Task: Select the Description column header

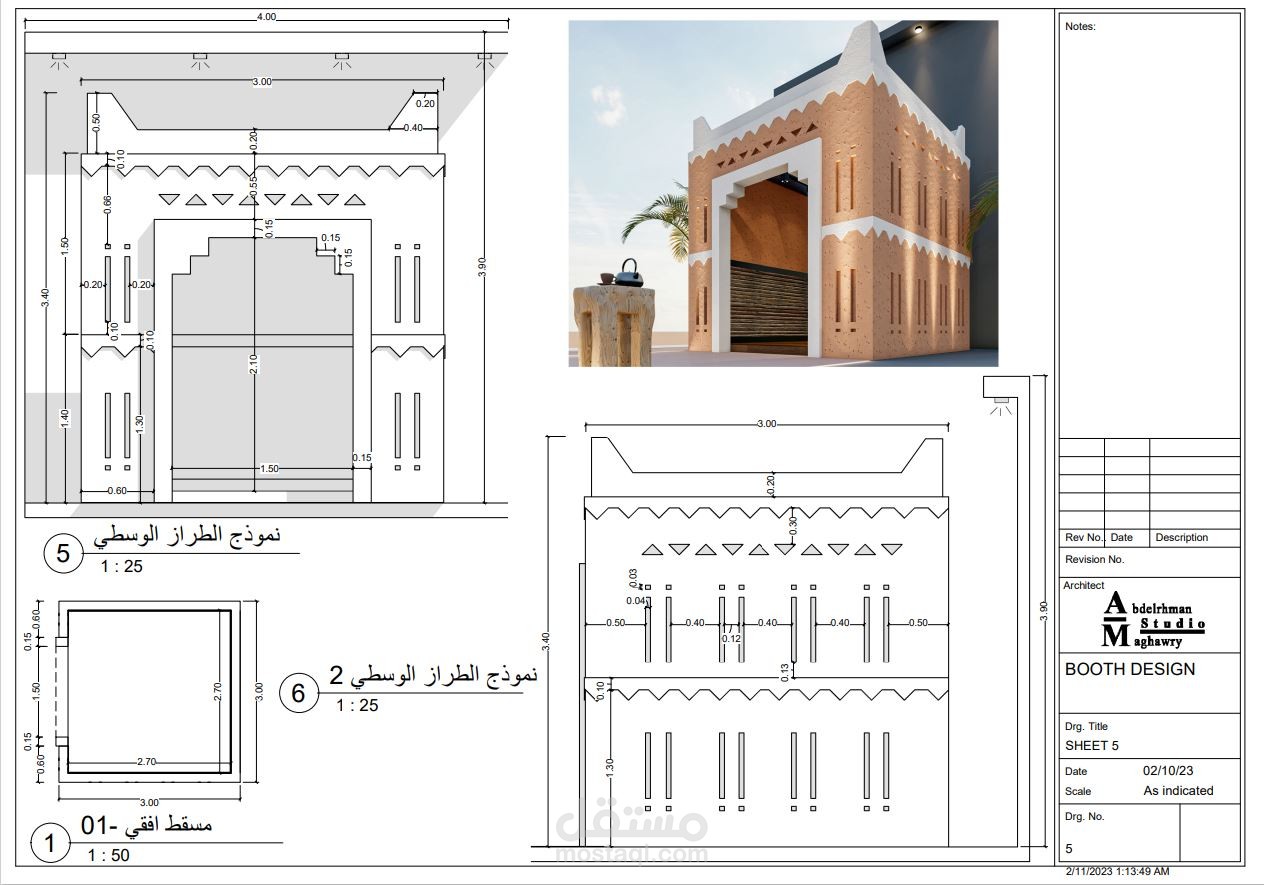Action: pos(1184,537)
